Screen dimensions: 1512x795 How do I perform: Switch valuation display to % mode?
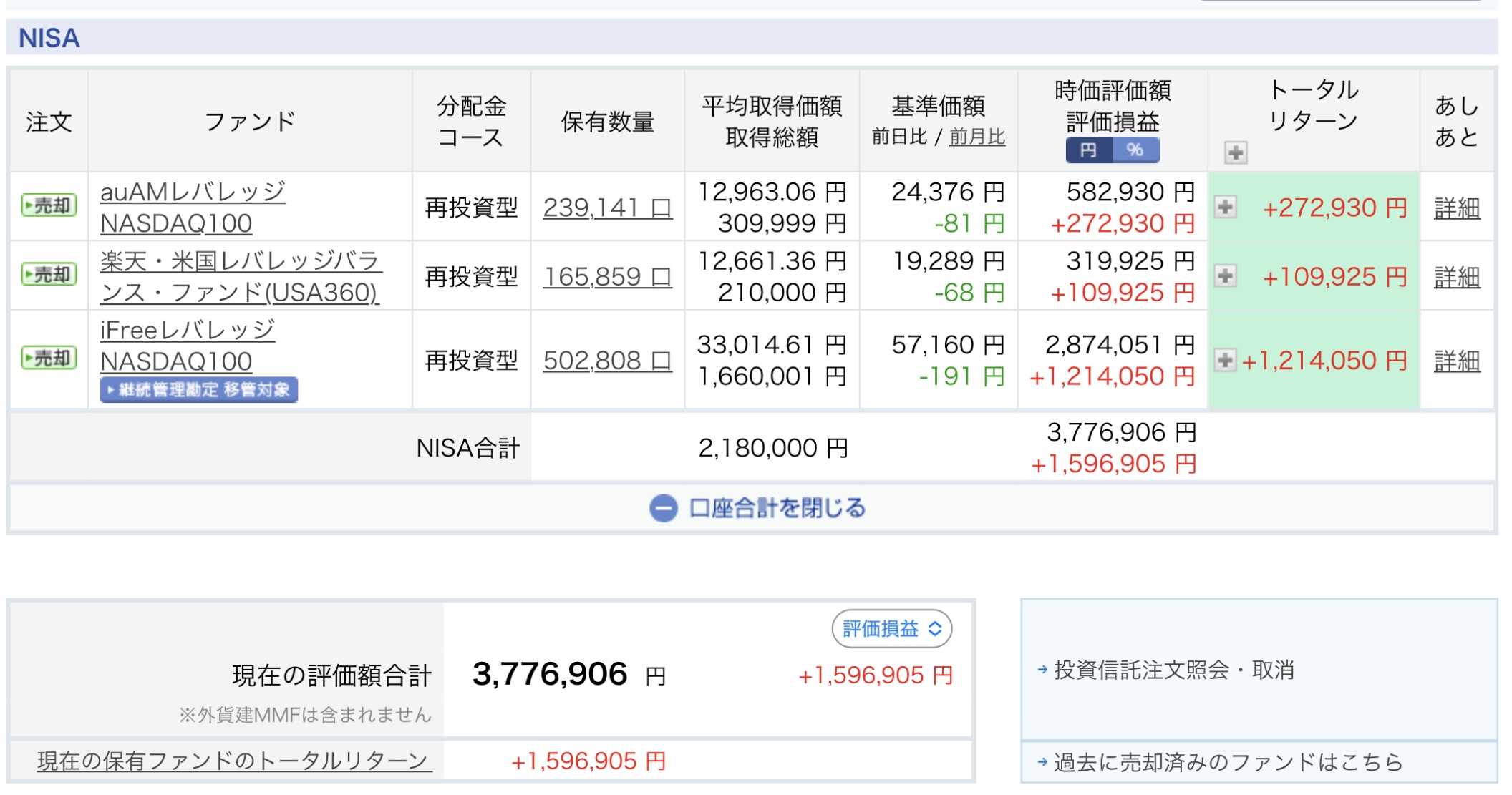(x=1135, y=150)
